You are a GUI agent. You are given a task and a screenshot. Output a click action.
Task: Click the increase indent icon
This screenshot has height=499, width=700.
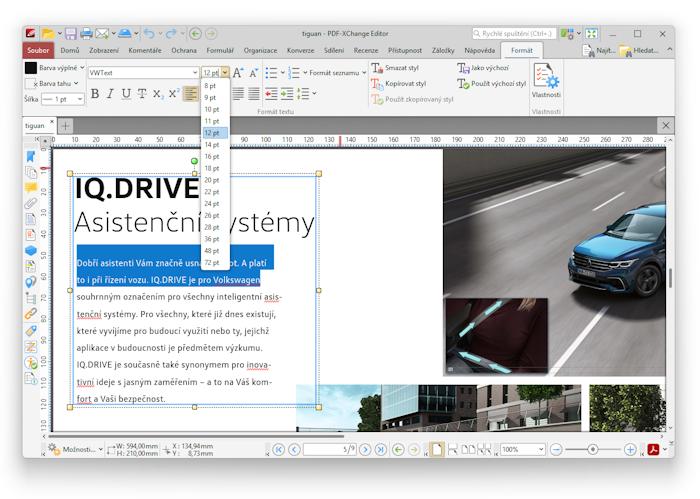(287, 94)
